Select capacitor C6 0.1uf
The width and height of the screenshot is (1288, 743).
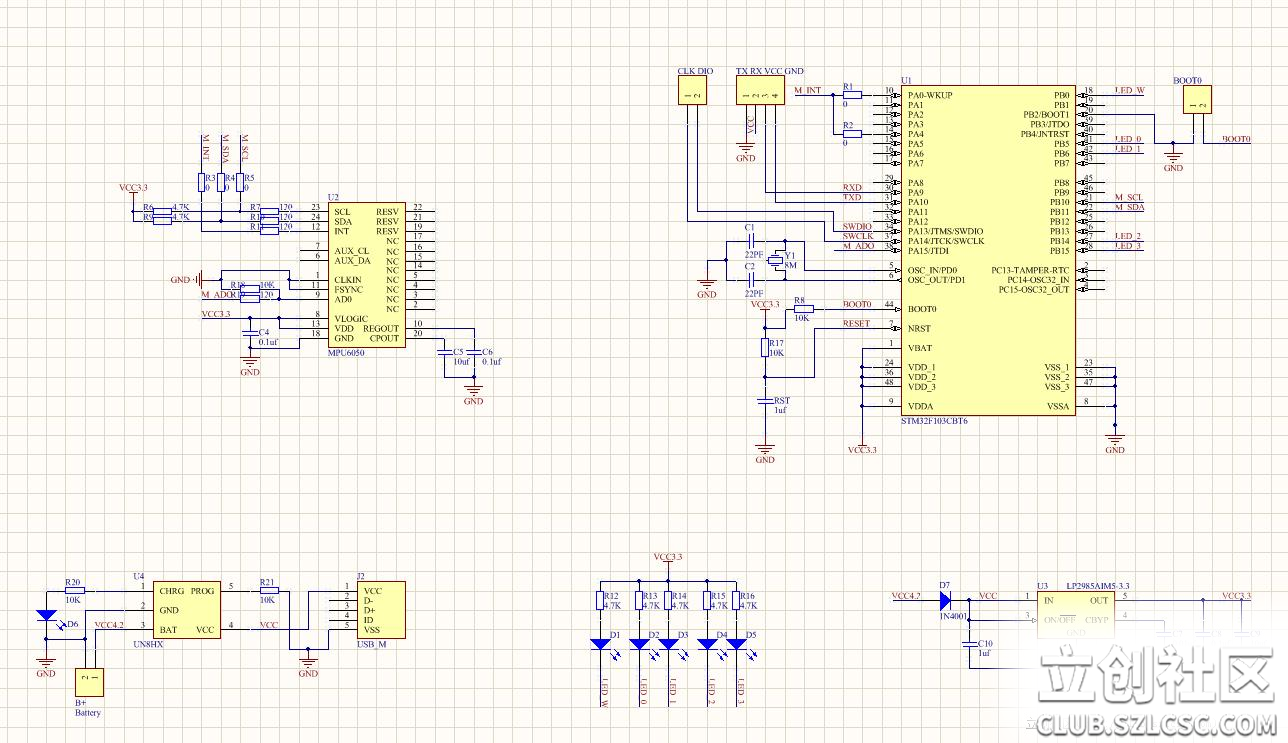coord(473,350)
